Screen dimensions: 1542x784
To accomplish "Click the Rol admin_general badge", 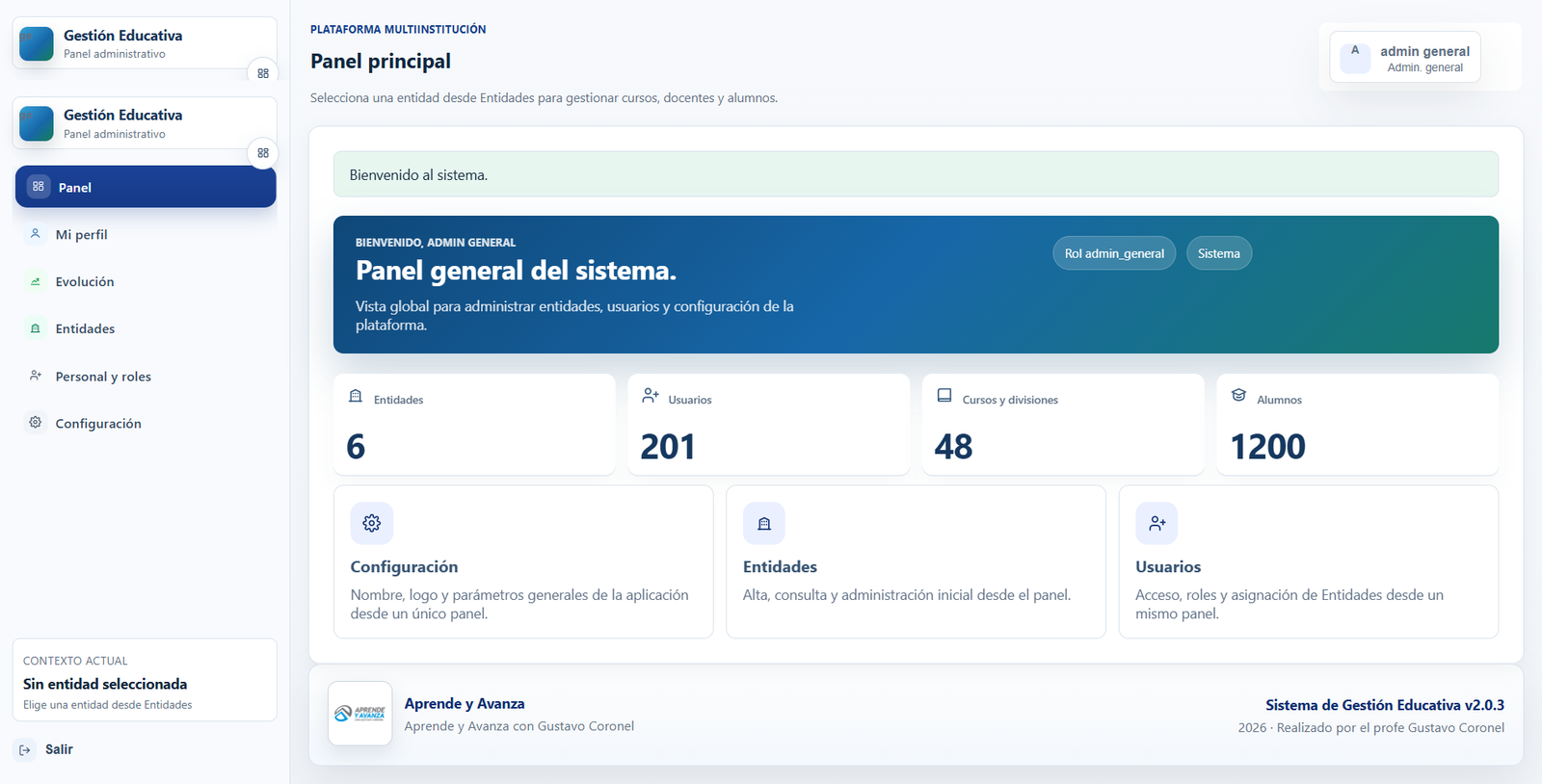I will pyautogui.click(x=1114, y=253).
